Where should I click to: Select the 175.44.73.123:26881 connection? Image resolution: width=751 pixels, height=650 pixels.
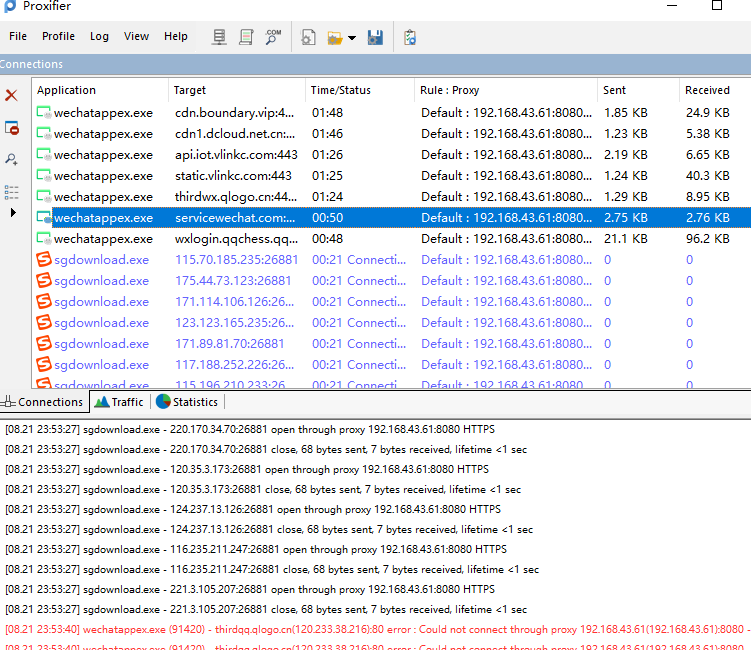(x=392, y=281)
